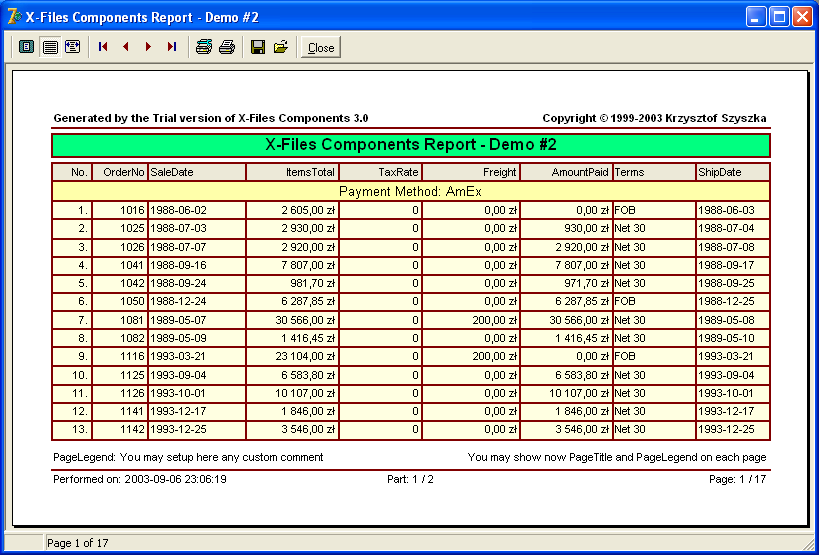Select the whole-page zoom view icon
Image resolution: width=819 pixels, height=555 pixels.
[x=27, y=47]
